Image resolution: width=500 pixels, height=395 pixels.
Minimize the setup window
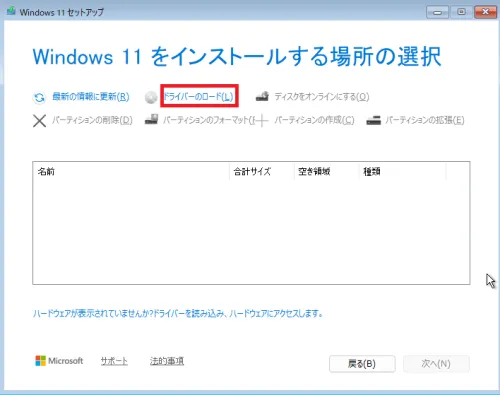click(437, 12)
